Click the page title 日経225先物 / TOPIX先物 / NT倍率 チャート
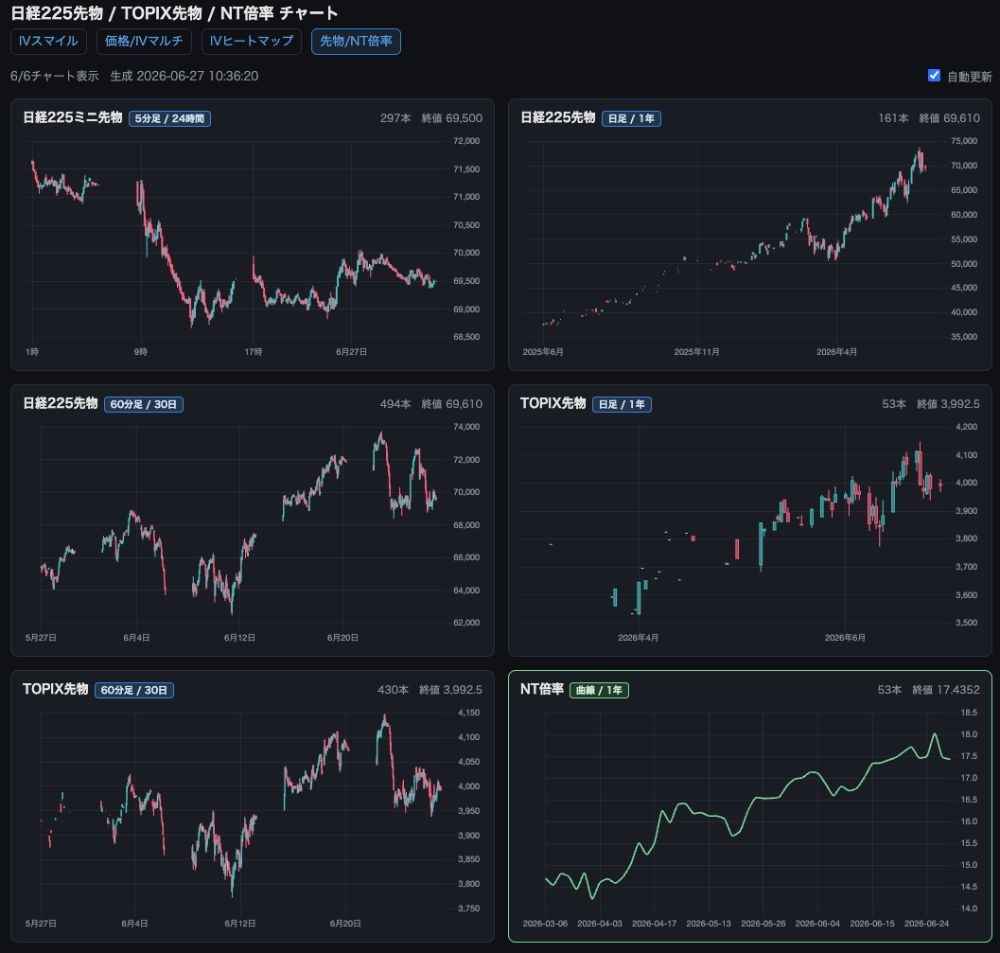Viewport: 1000px width, 953px height. [174, 13]
